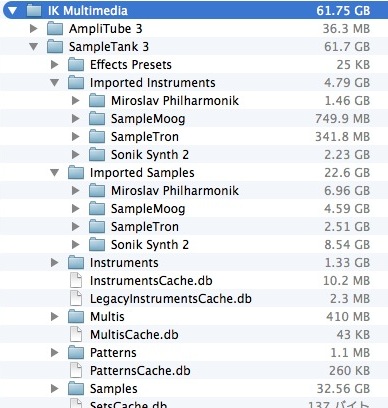Expand the 749.9 MB SampleMoog folder

pos(76,119)
